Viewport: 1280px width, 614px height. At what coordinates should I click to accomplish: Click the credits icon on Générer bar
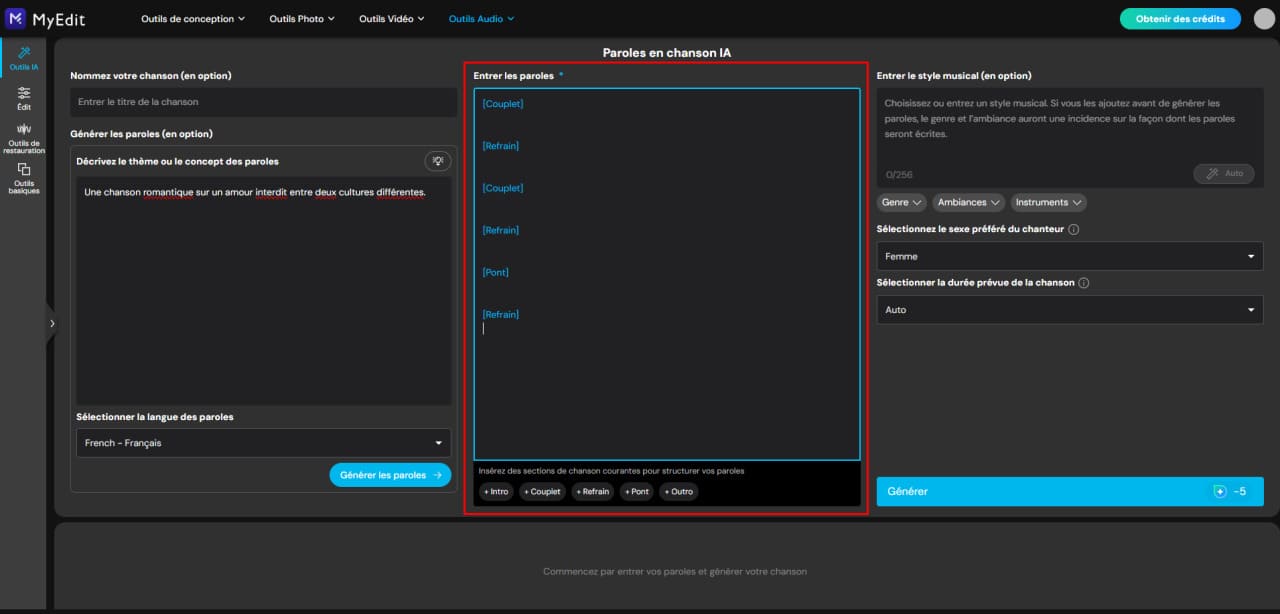[x=1219, y=491]
